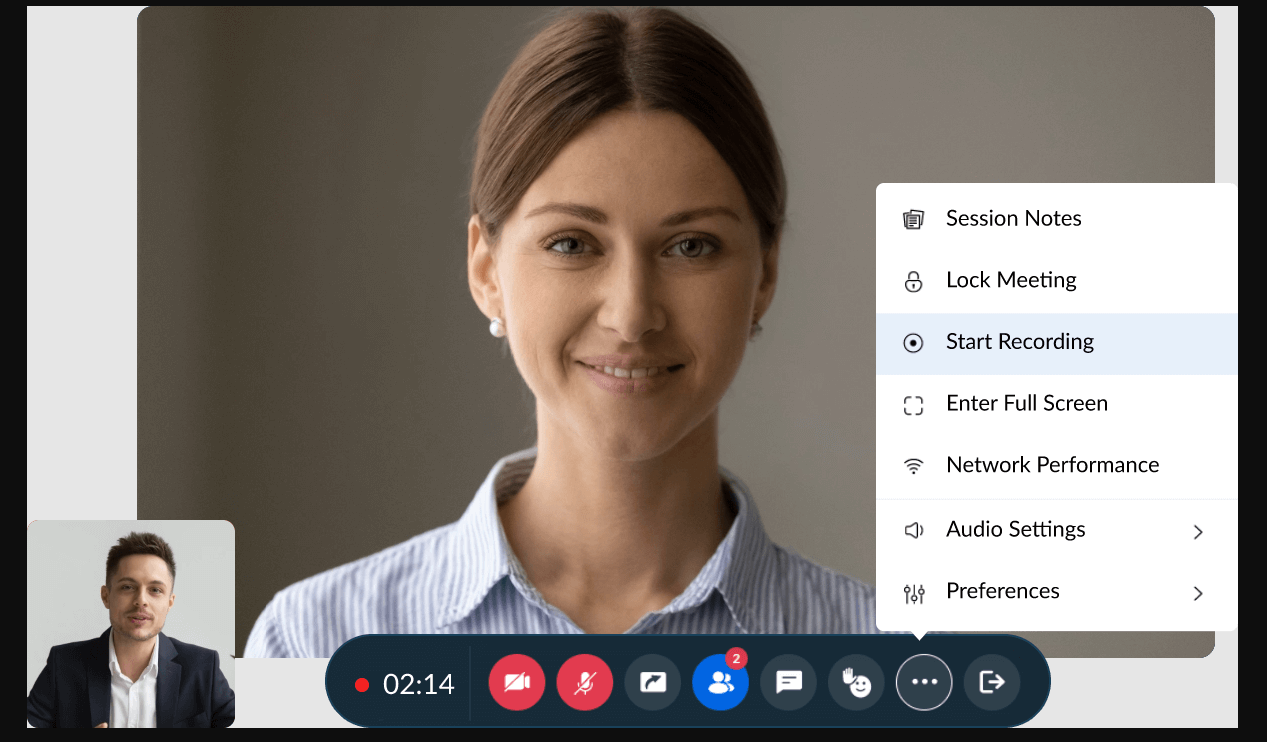
Task: Unmute your microphone
Action: pyautogui.click(x=584, y=681)
